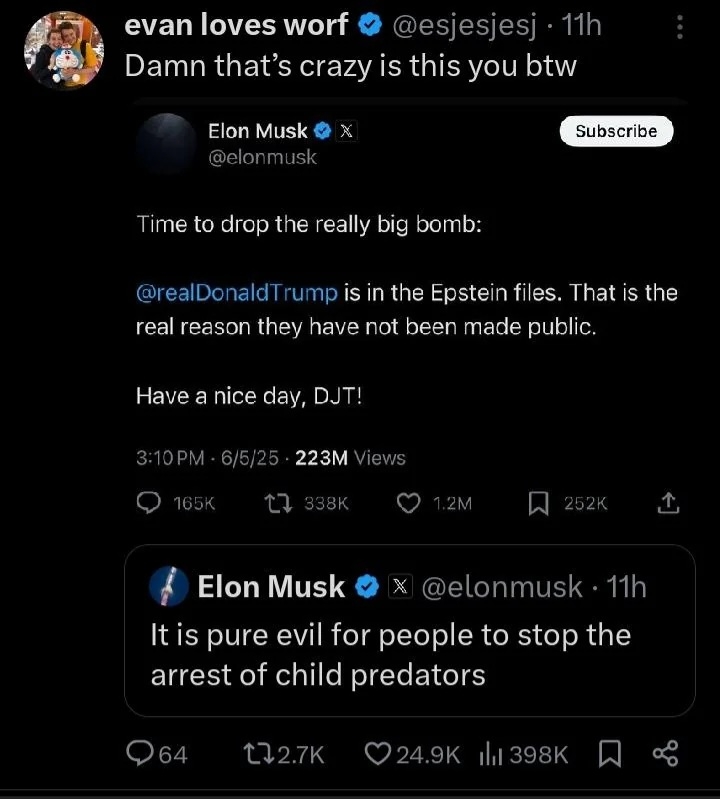This screenshot has width=720, height=799.
Task: Open the @realDonaldTrump mention link
Action: click(x=236, y=293)
